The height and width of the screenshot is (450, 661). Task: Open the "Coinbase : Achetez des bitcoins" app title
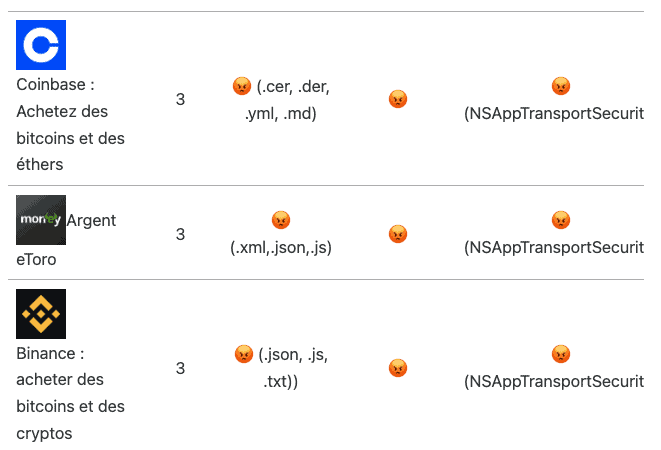(70, 125)
